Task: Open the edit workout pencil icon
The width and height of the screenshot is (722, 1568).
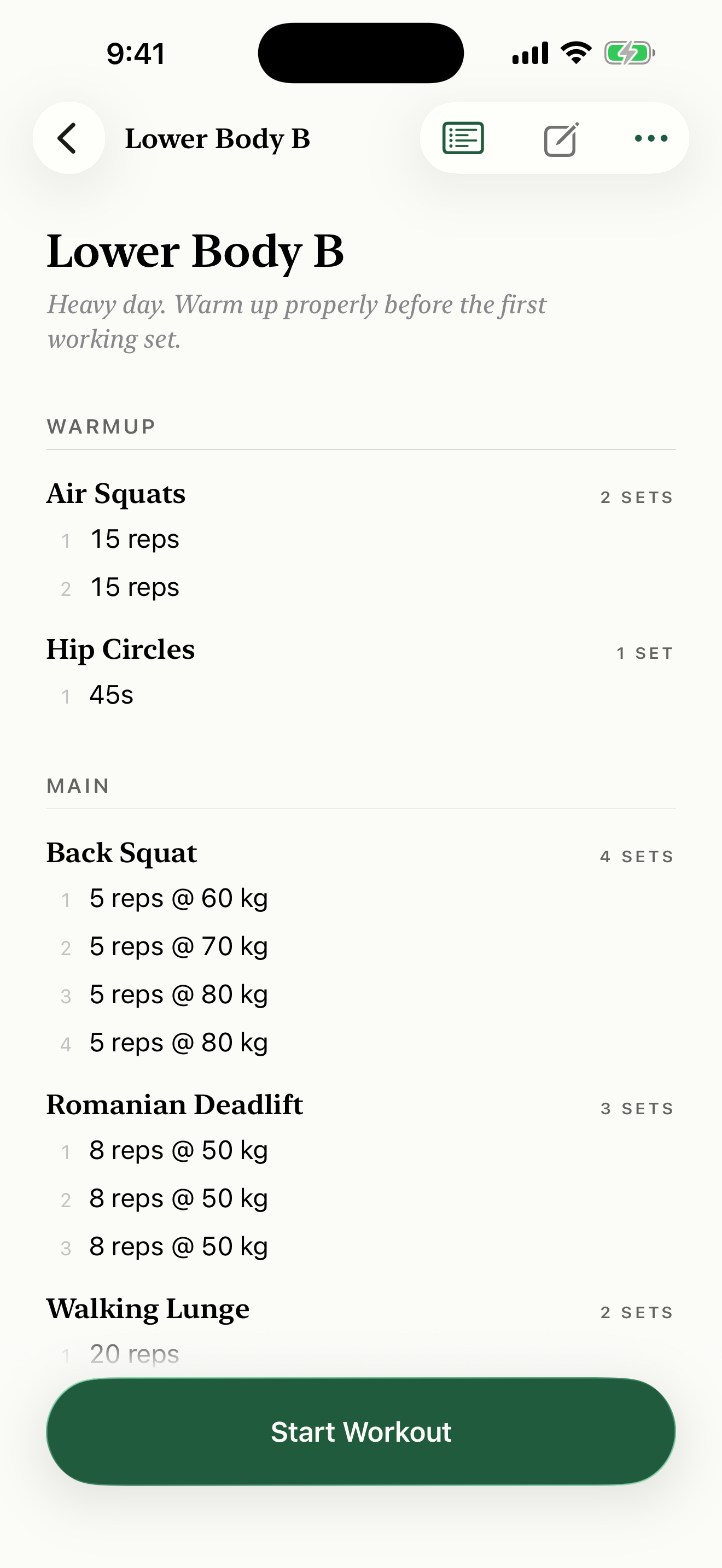Action: click(561, 139)
